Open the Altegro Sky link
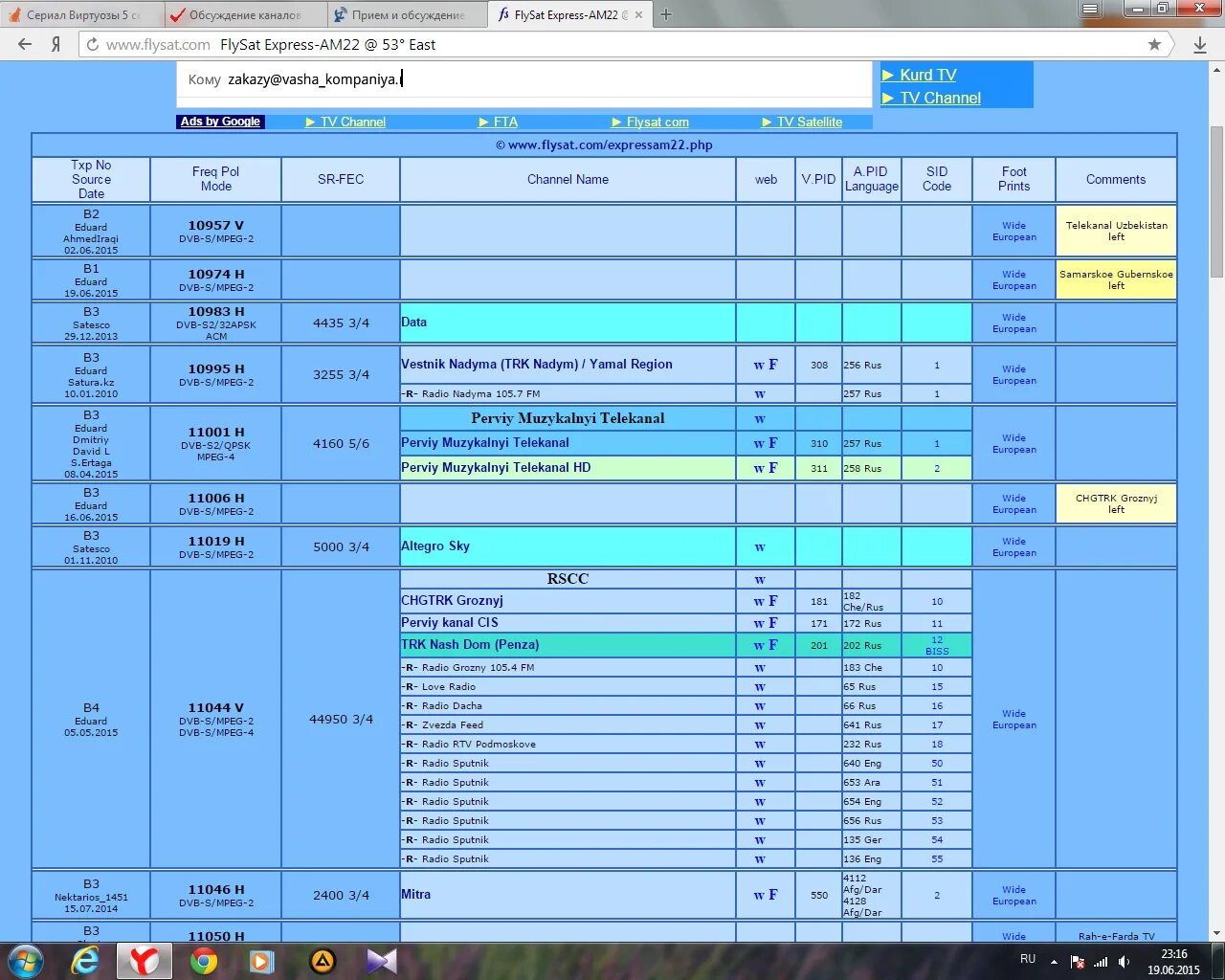 point(435,546)
